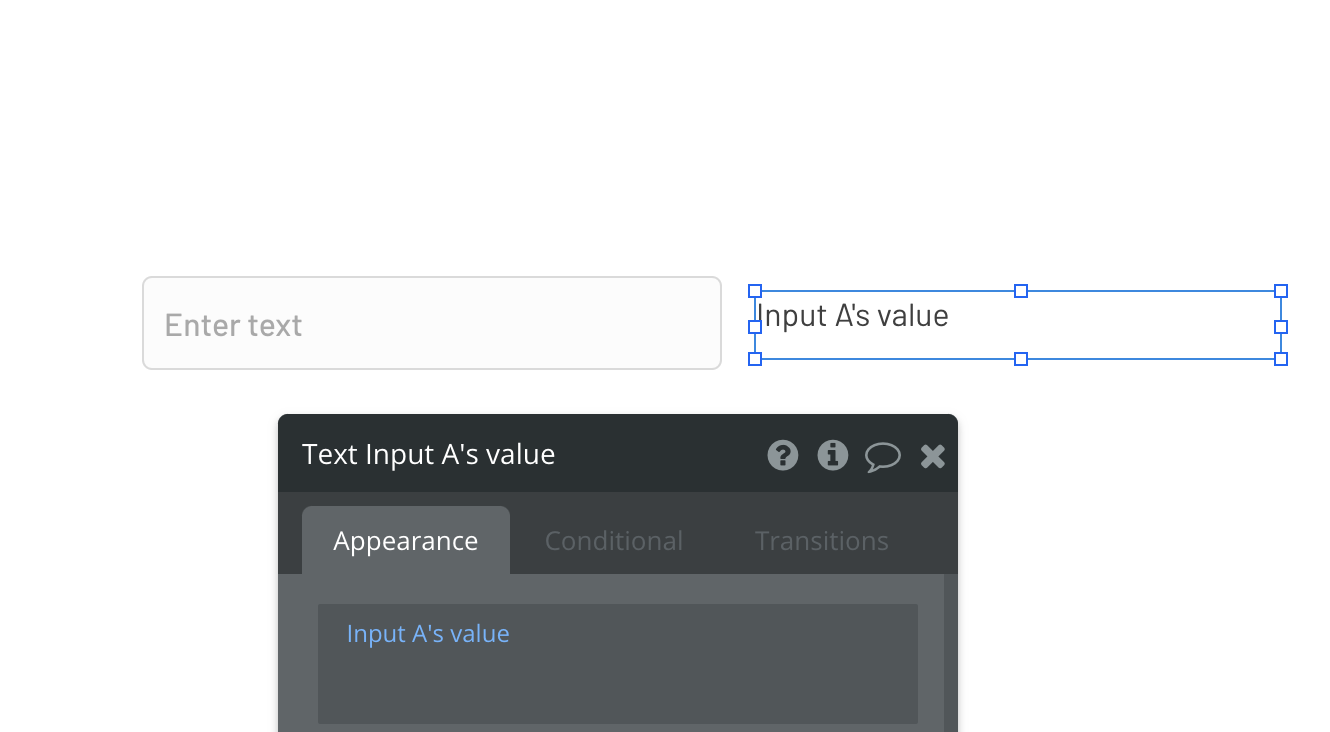The width and height of the screenshot is (1330, 732).
Task: Switch to the Conditional tab
Action: (x=613, y=540)
